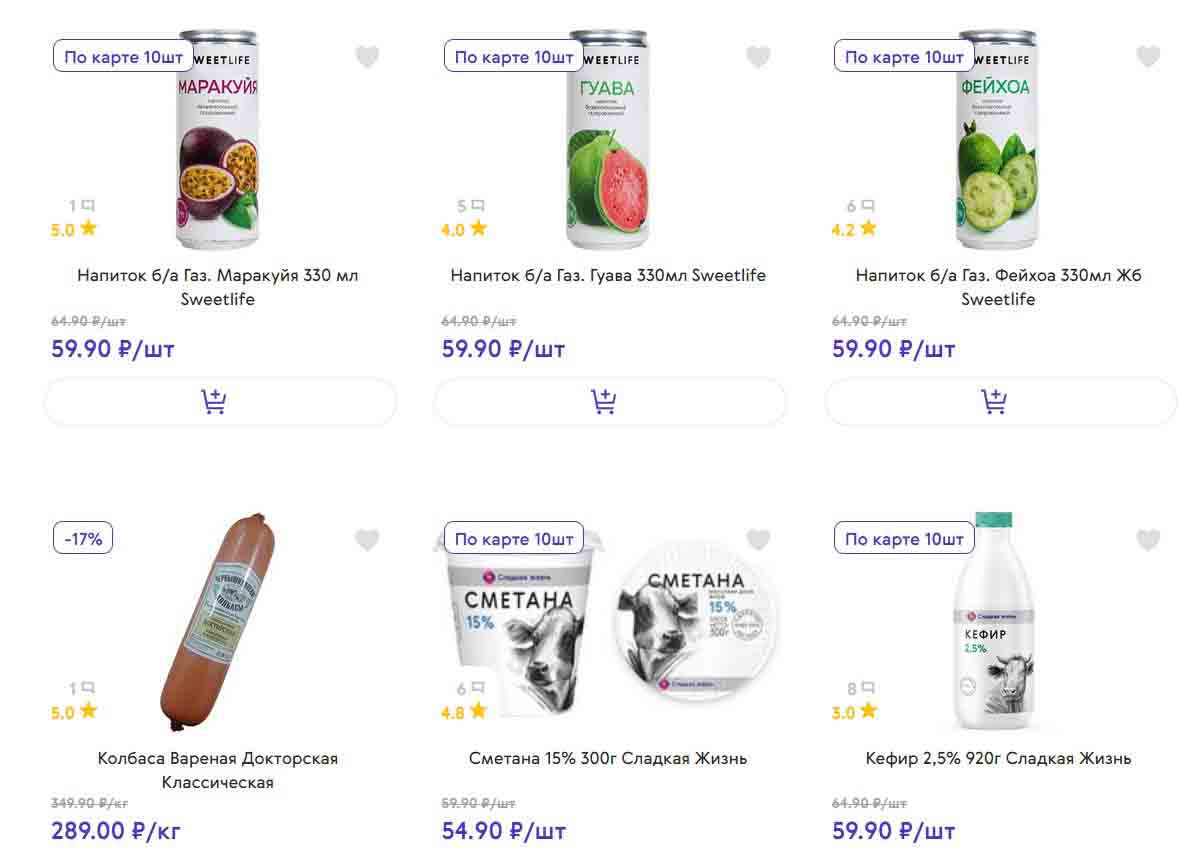Open Гуава drink reviews comment icon
1181x849 pixels.
click(477, 206)
